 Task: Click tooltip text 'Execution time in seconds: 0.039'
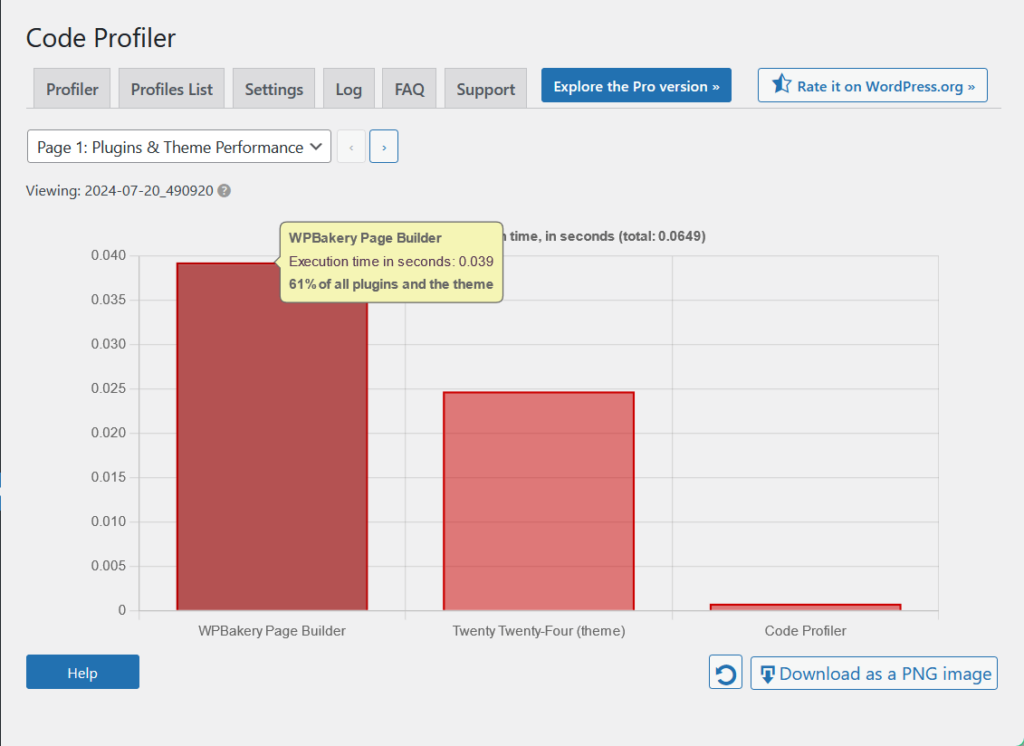(x=391, y=261)
